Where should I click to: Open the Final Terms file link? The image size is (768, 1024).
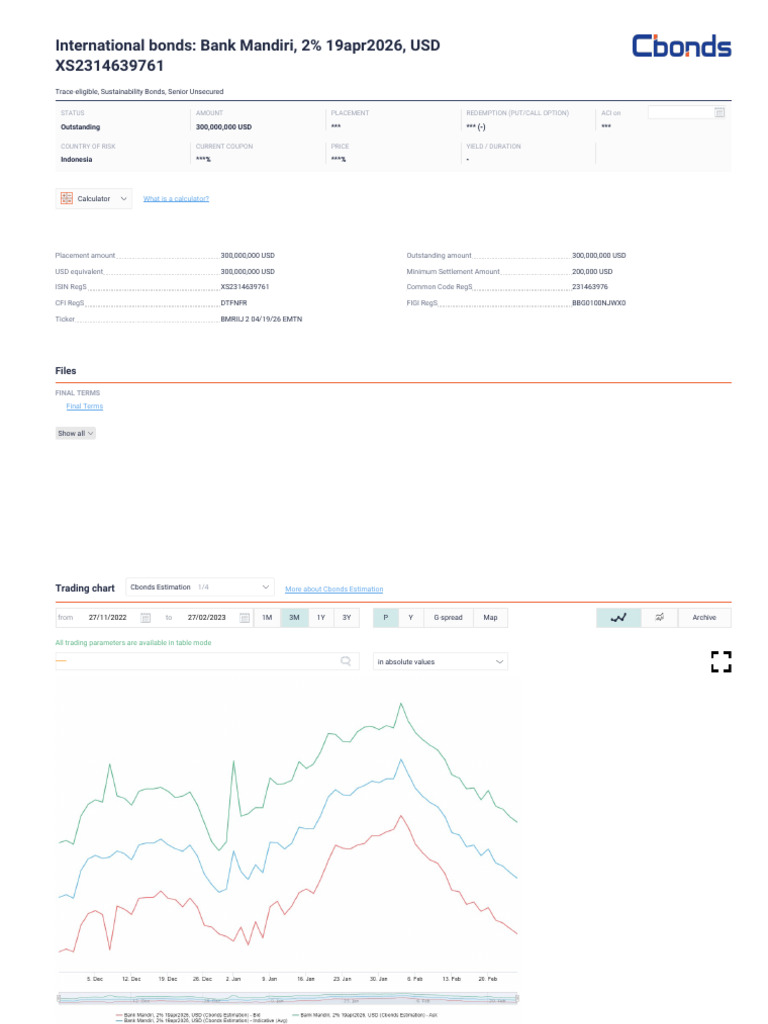click(84, 406)
